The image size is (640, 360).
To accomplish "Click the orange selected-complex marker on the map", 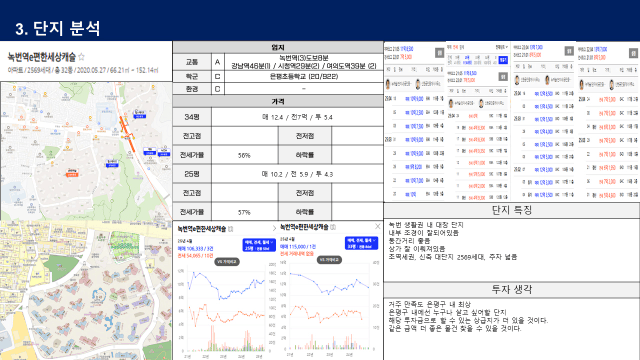I will tap(72, 173).
